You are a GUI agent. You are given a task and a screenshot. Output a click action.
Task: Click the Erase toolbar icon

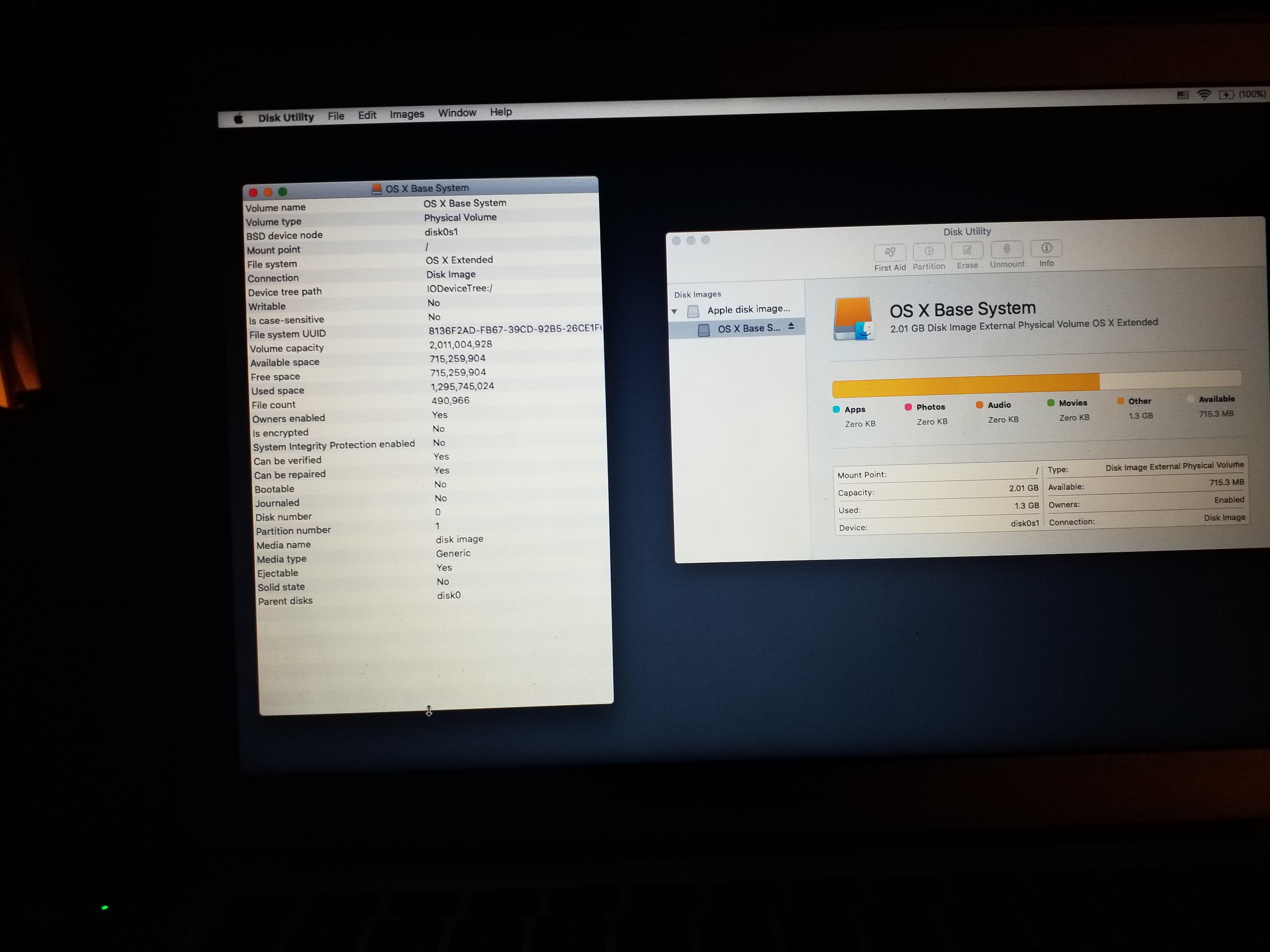tap(967, 250)
